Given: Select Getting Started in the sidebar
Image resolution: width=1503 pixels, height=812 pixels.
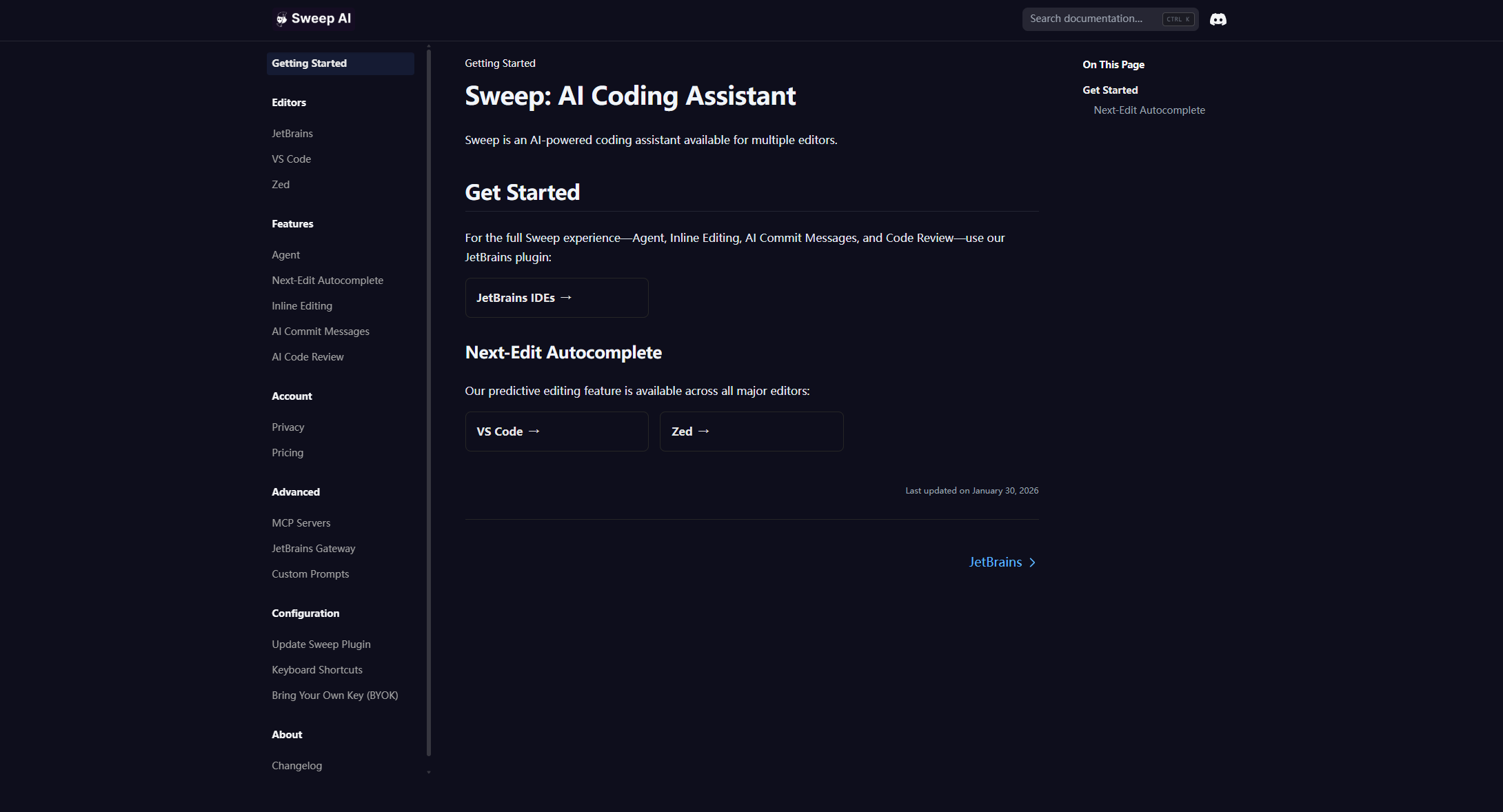Looking at the screenshot, I should coord(341,63).
